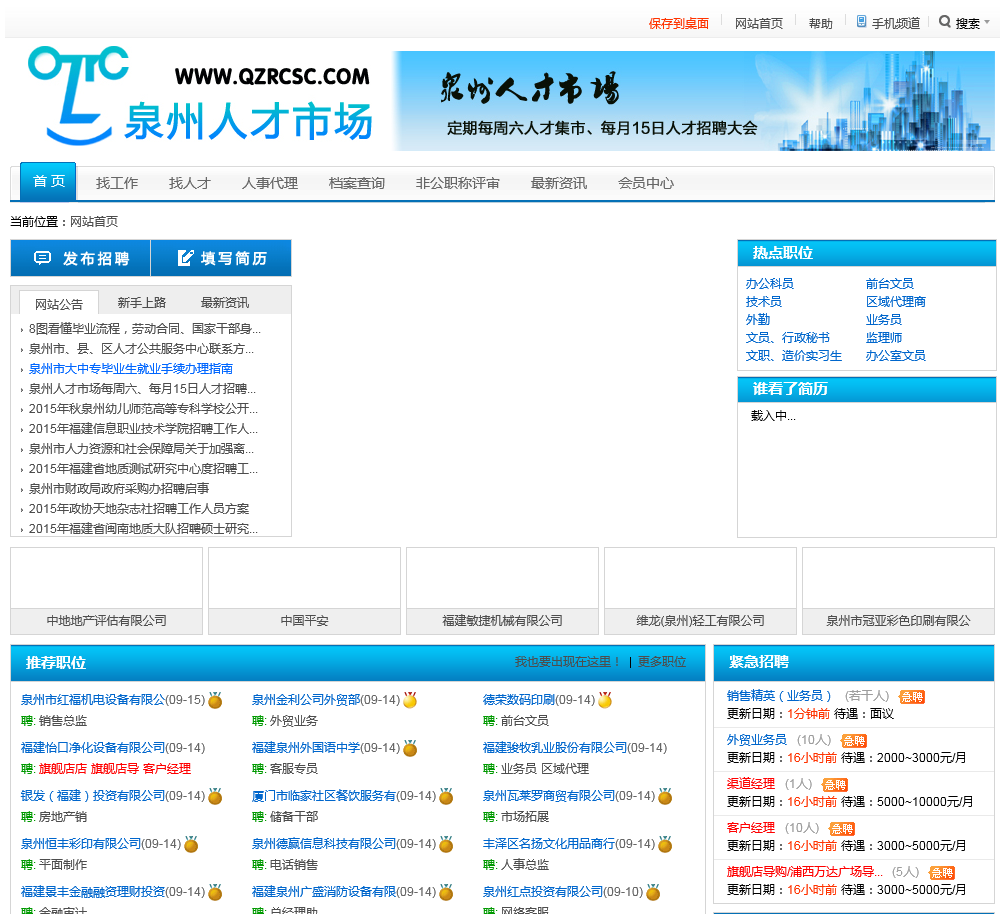This screenshot has height=914, width=1005.
Task: Open company card 维龙(泉州)轻工有限公司
Action: point(701,591)
